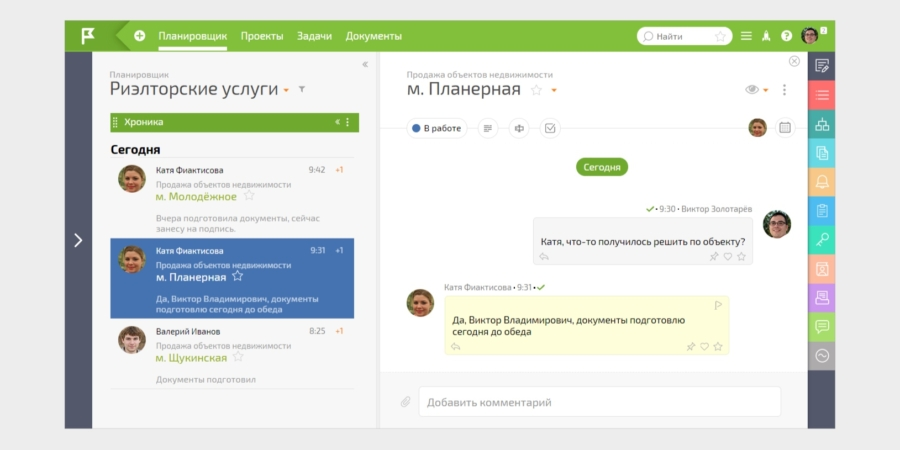Screen dimensions: 900x450
Task: Open the key sidebar icon
Action: pyautogui.click(x=822, y=240)
